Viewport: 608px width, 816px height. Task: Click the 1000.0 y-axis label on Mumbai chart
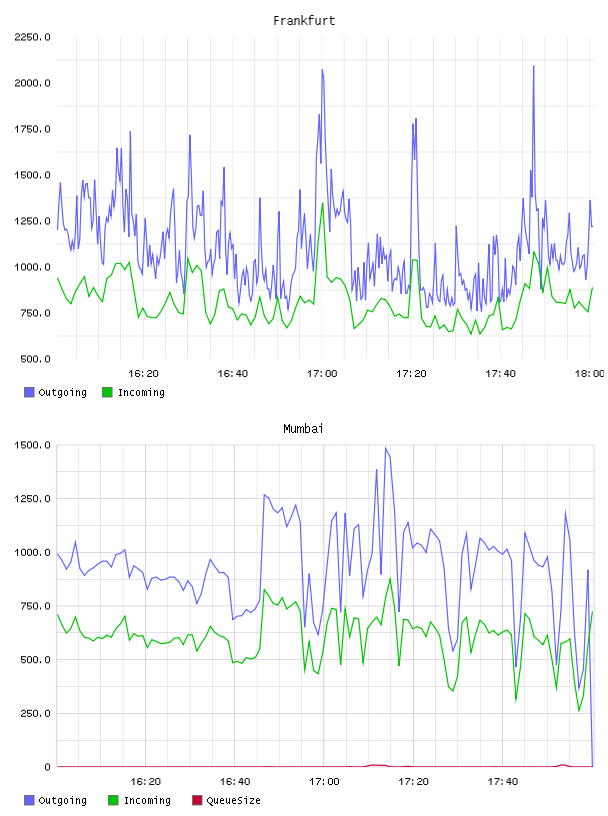[32, 552]
